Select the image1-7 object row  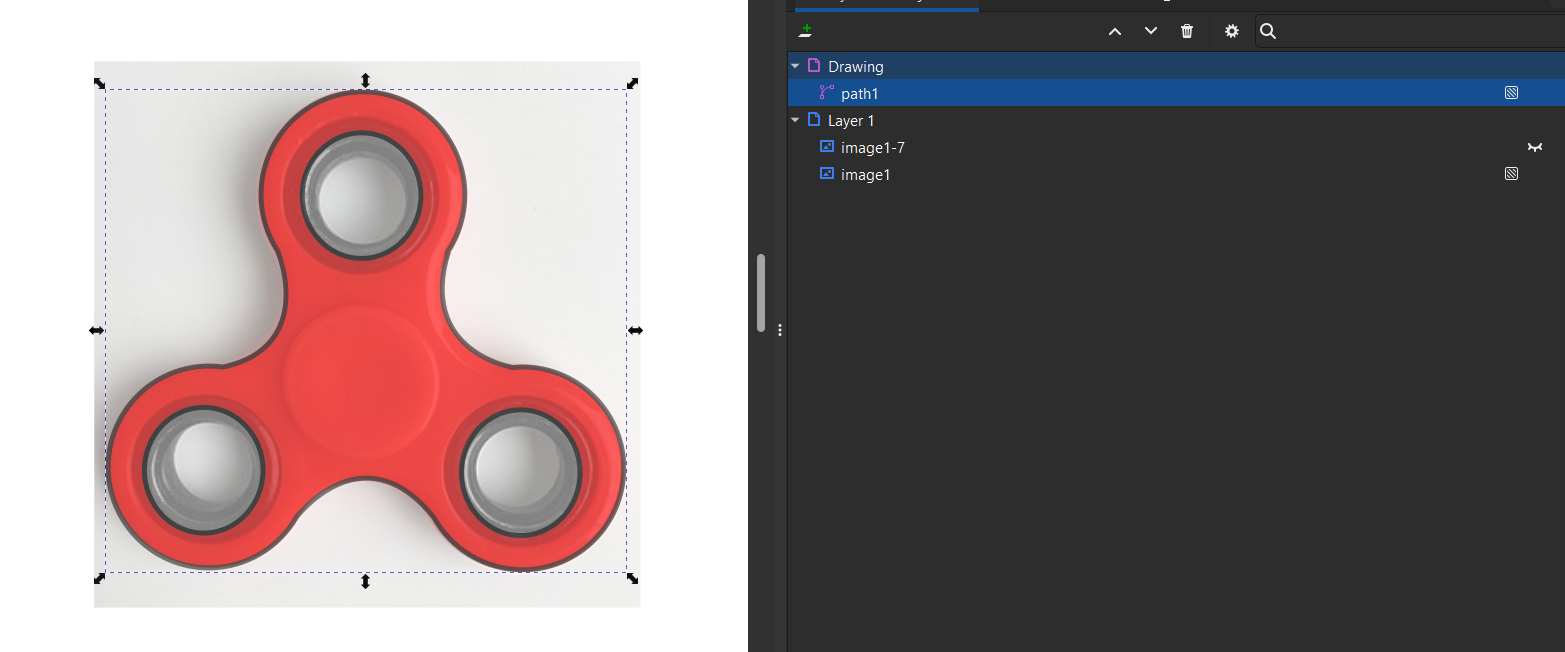872,147
